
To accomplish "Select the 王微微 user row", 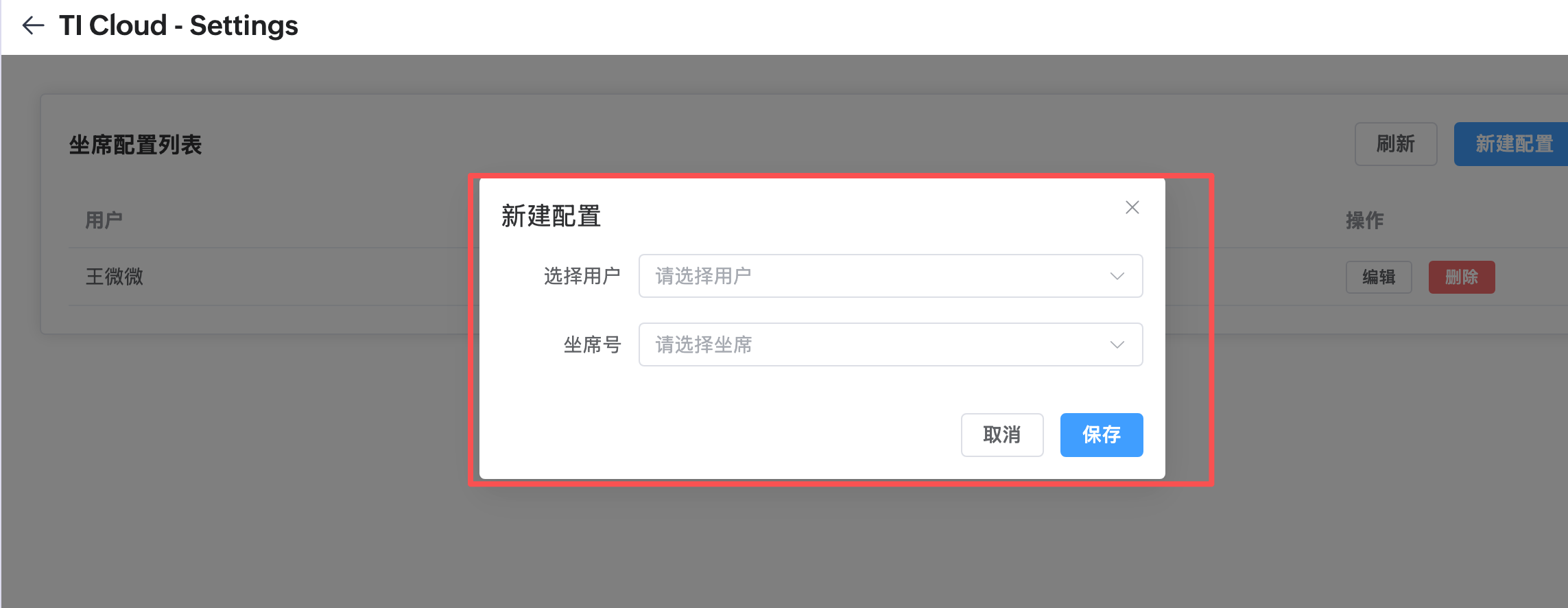I will click(x=115, y=277).
